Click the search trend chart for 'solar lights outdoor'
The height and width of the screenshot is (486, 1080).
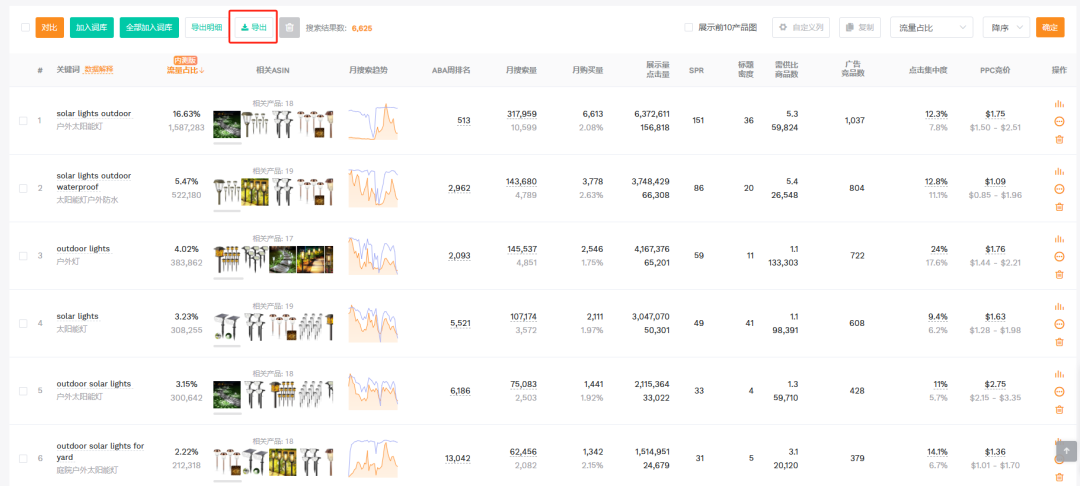[x=374, y=121]
